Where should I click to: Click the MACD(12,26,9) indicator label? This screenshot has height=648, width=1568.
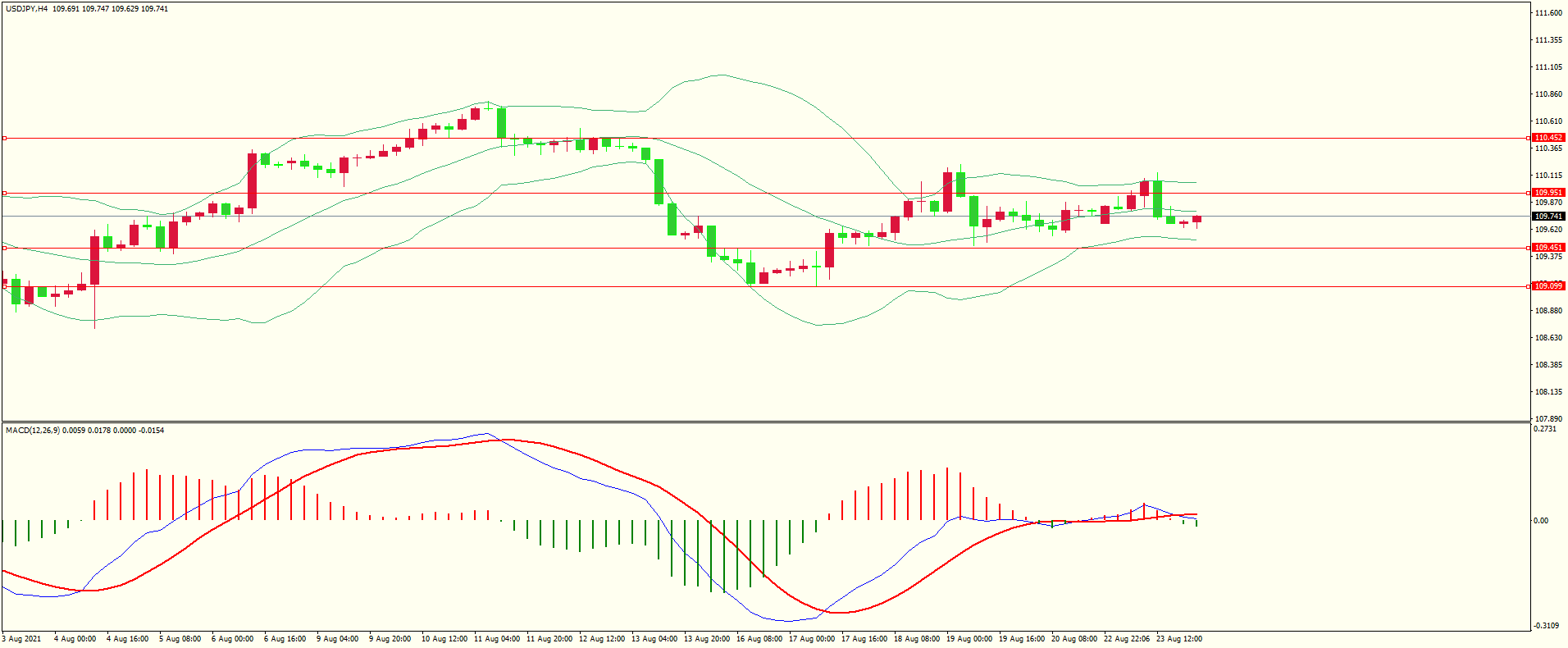tap(32, 431)
